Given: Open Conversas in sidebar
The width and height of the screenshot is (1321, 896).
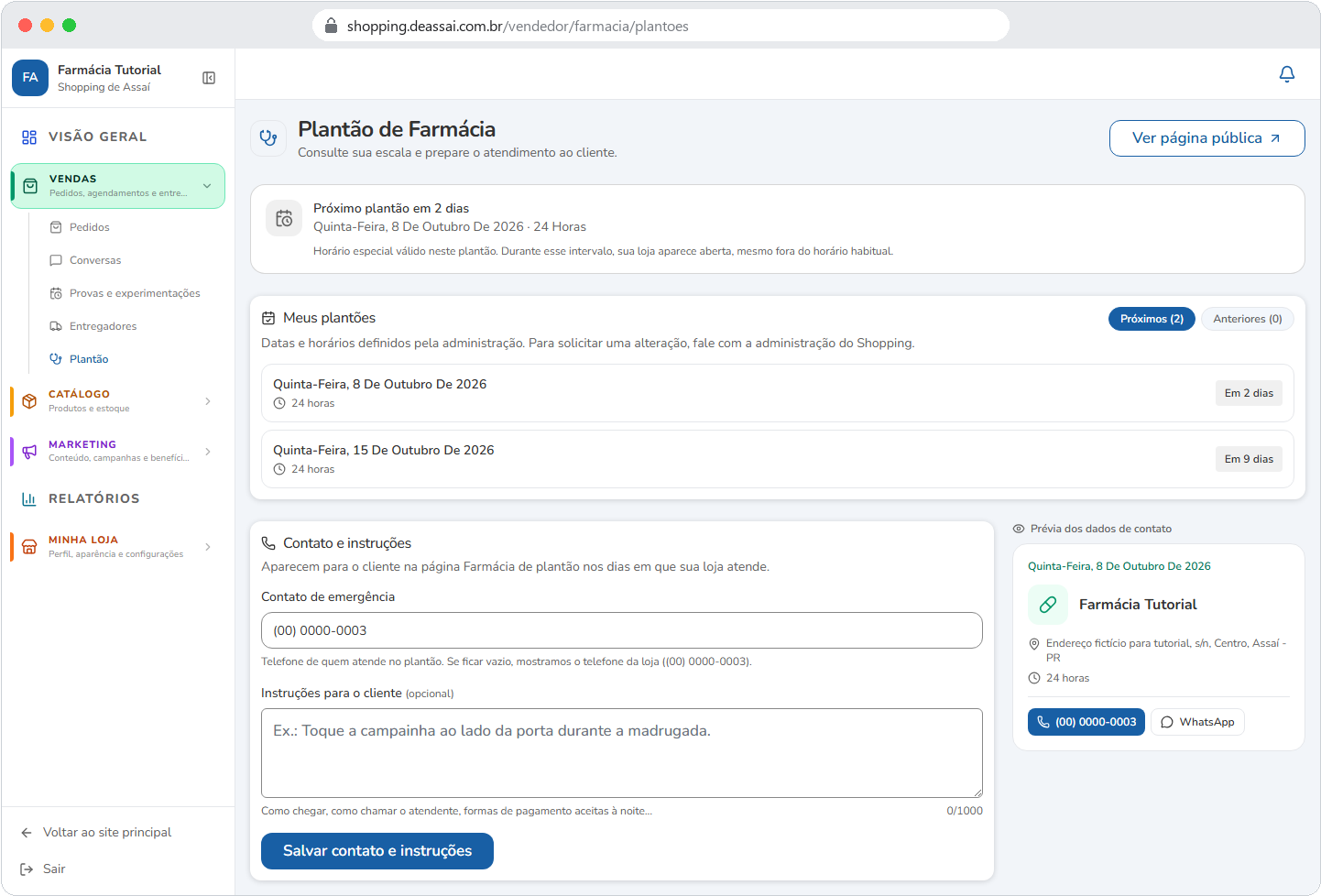Looking at the screenshot, I should coord(94,260).
